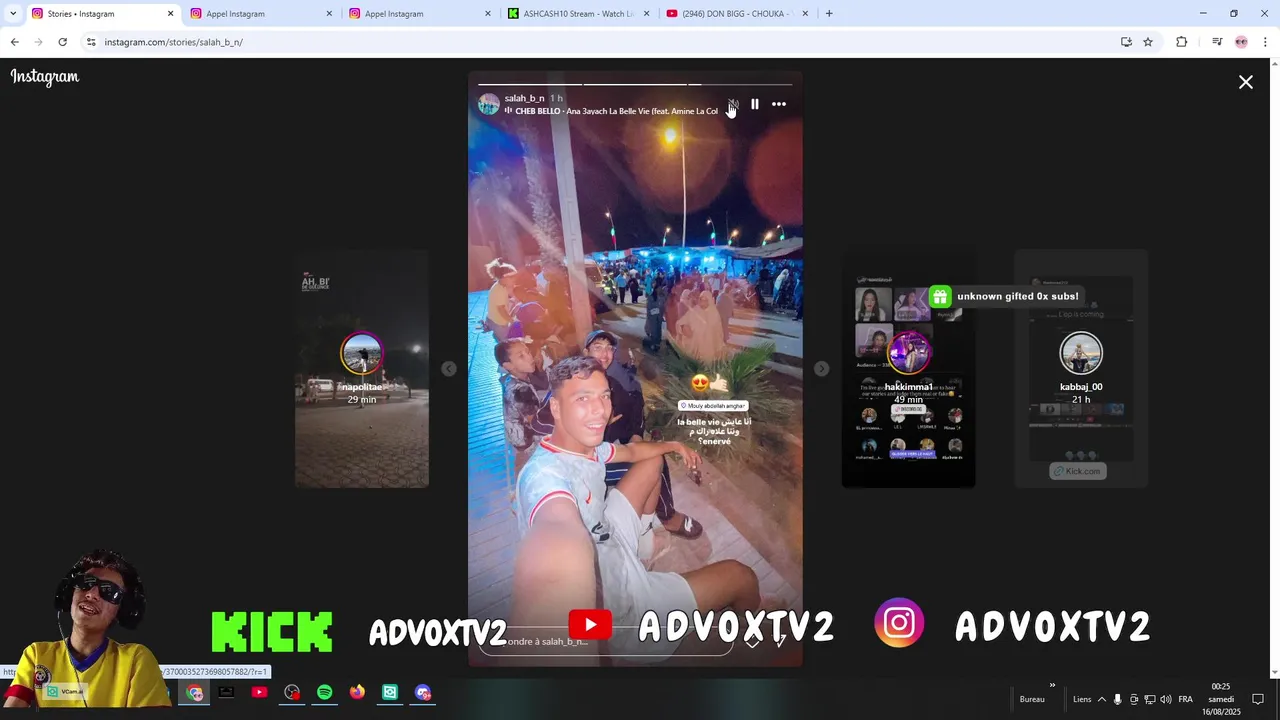Pause the Instagram story playback

pyautogui.click(x=755, y=104)
